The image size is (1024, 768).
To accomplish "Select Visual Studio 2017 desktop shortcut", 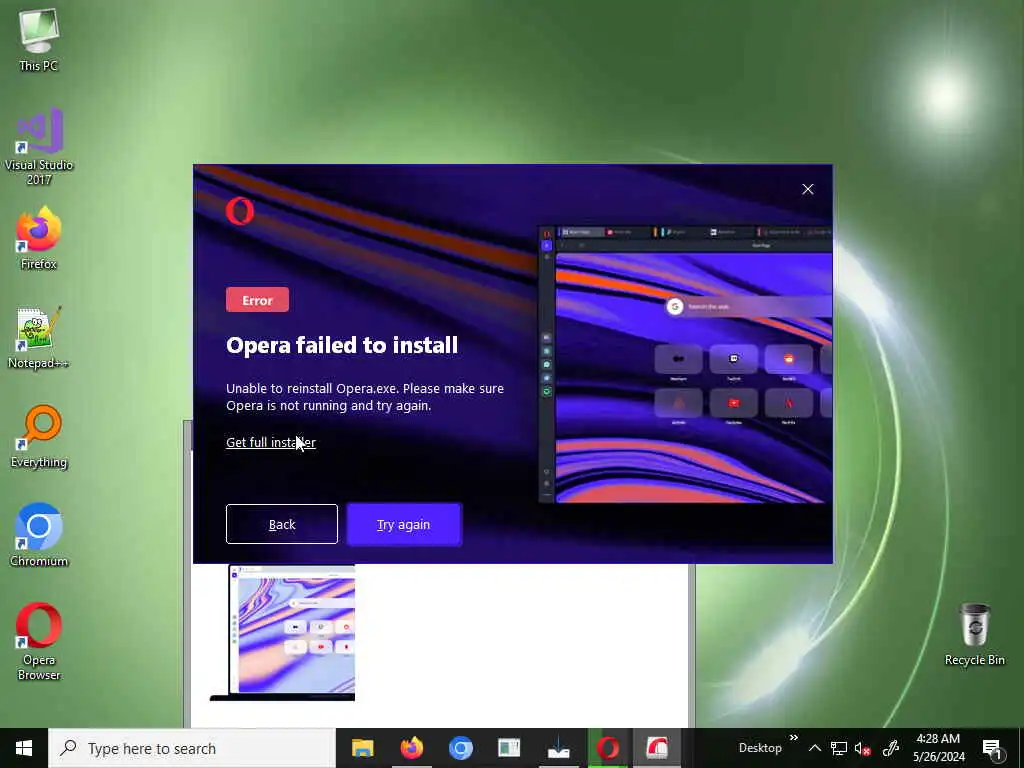I will (x=39, y=146).
